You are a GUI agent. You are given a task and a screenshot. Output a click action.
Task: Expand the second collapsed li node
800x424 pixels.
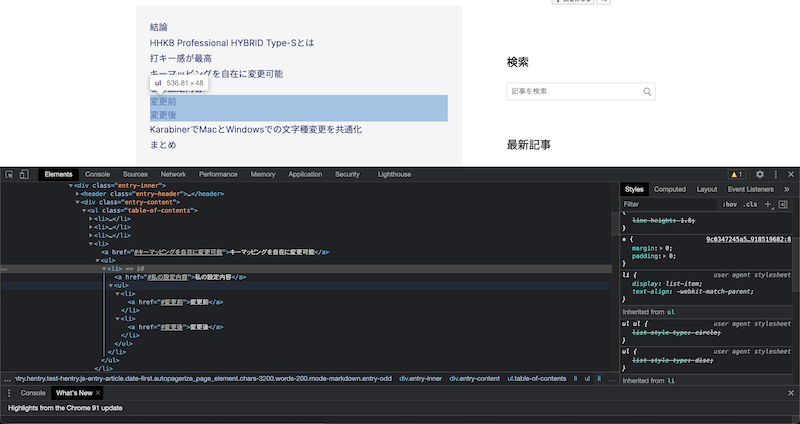pyautogui.click(x=91, y=228)
